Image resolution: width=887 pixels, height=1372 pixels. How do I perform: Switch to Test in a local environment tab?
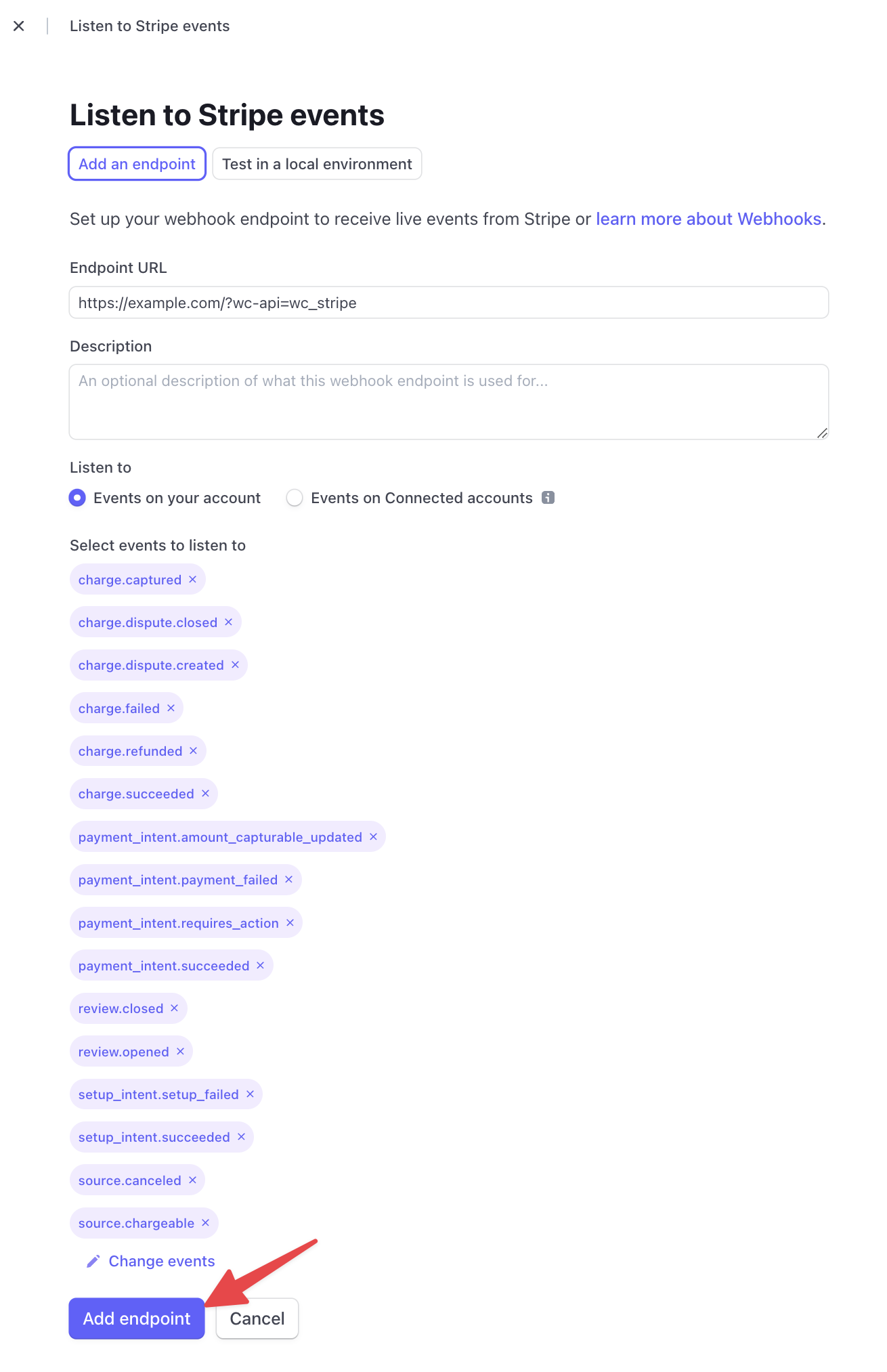(x=316, y=163)
